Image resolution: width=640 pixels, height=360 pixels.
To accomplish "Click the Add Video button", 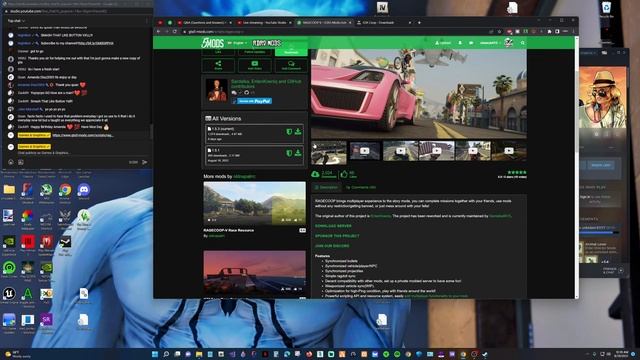I will tap(255, 65).
